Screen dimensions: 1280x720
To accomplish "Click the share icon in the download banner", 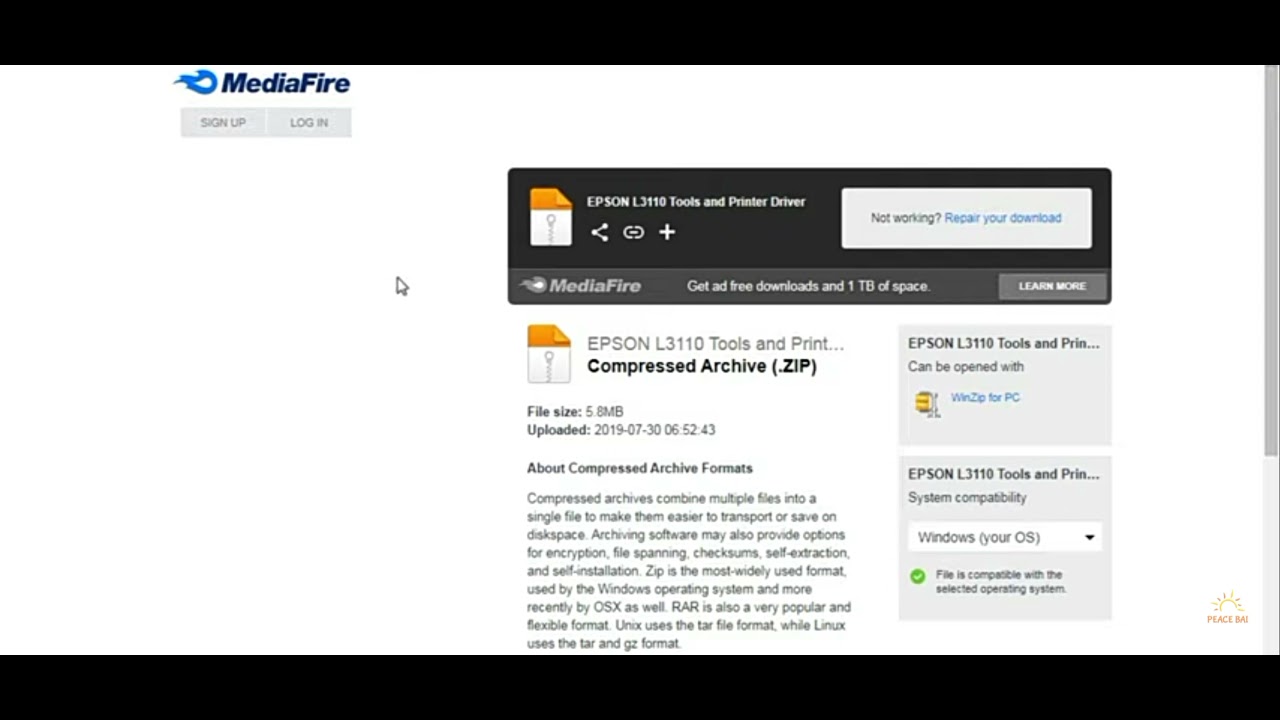I will tap(599, 232).
